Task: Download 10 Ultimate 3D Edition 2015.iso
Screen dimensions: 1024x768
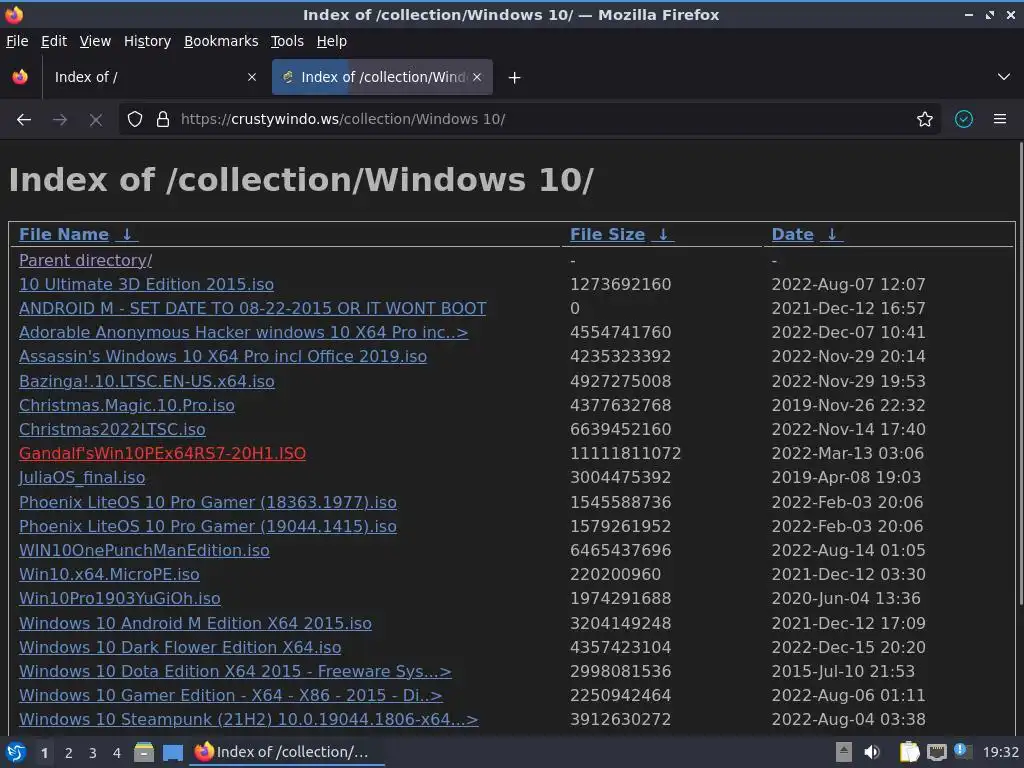Action: pos(146,285)
